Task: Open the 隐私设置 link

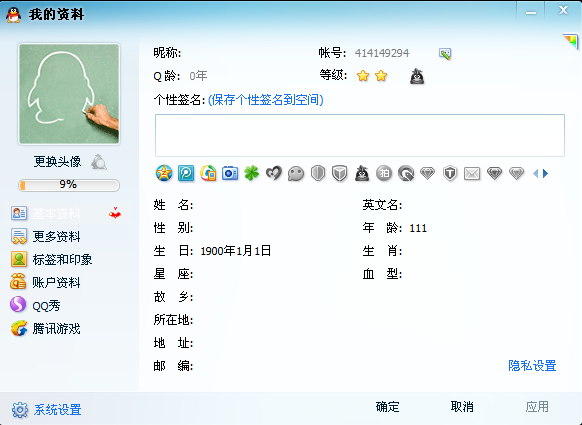Action: [532, 366]
